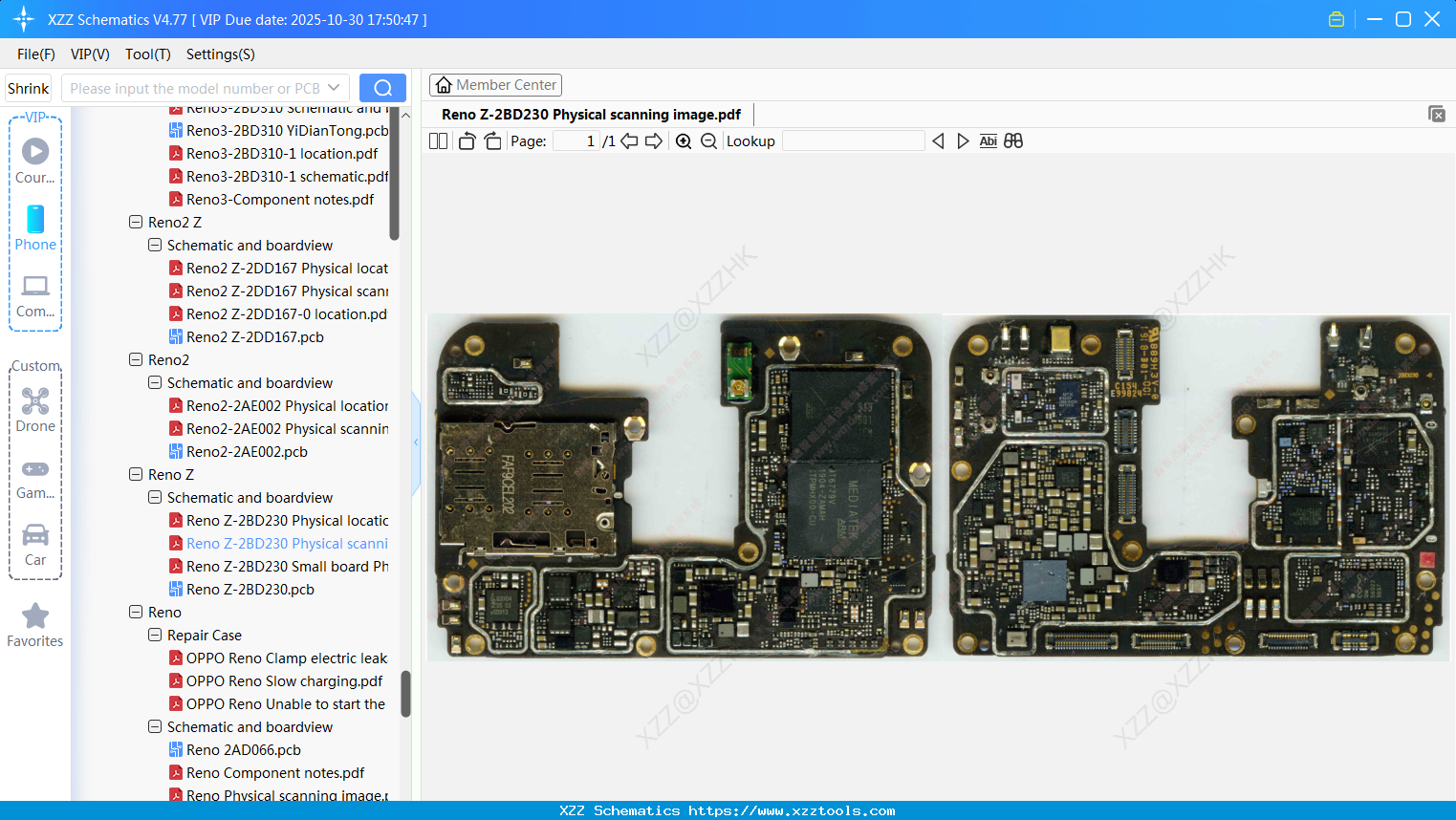Click the Abl text match icon
Viewport: 1456px width, 820px height.
tap(989, 141)
